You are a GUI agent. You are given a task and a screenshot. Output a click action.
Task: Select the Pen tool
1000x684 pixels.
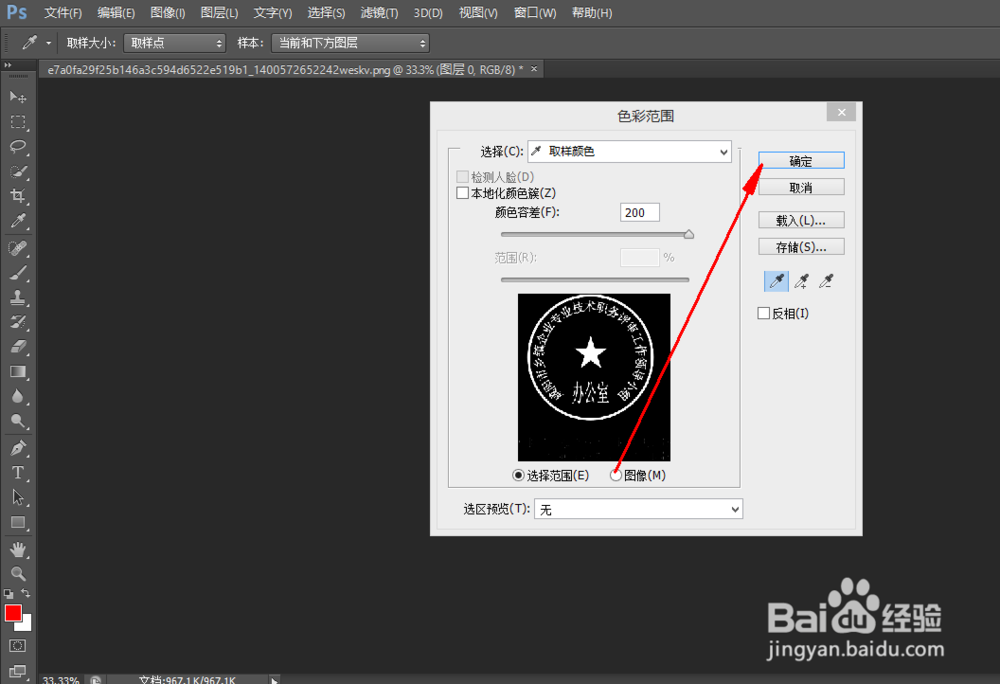pos(18,448)
